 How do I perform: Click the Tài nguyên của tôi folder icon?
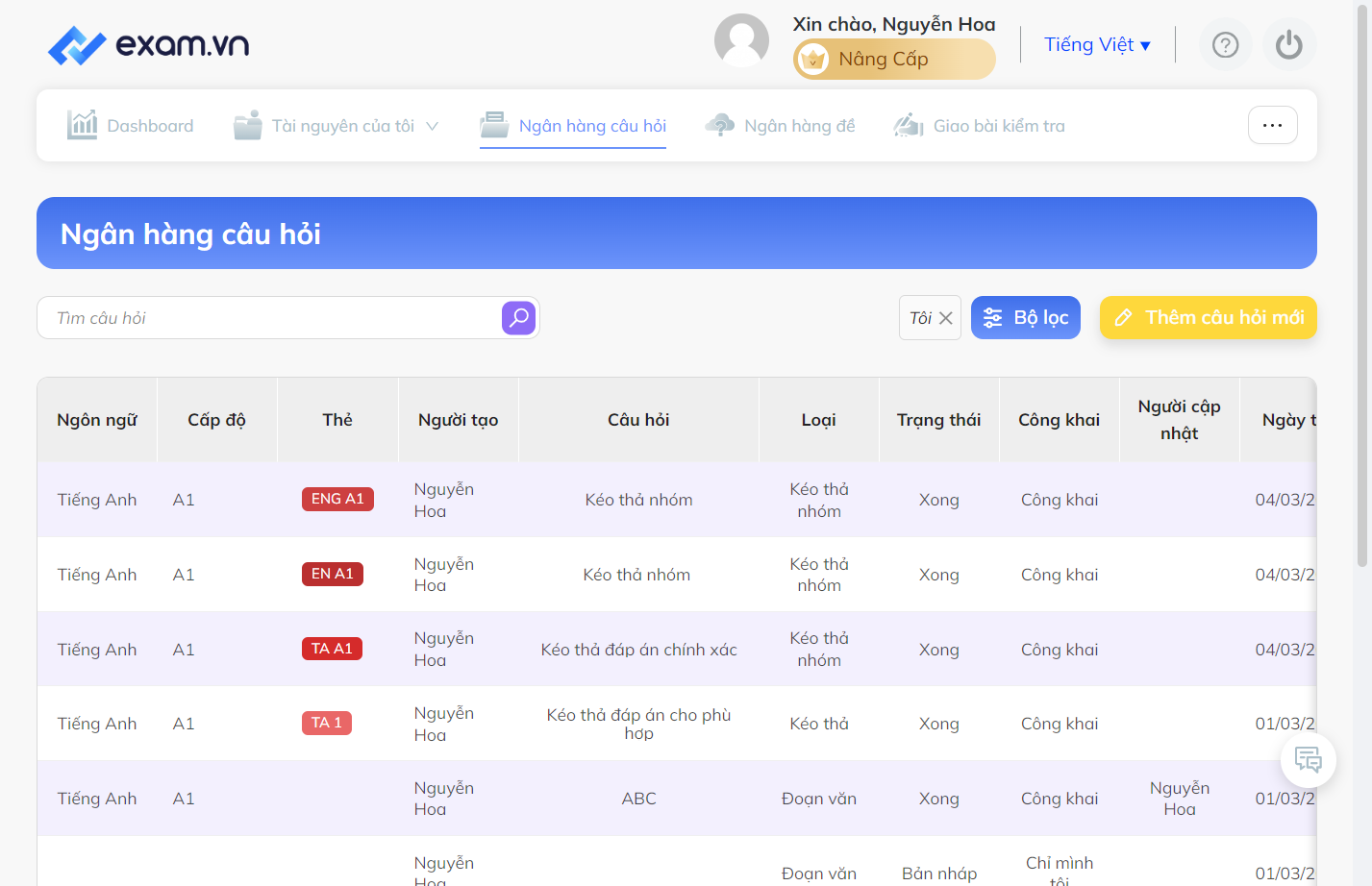[247, 125]
